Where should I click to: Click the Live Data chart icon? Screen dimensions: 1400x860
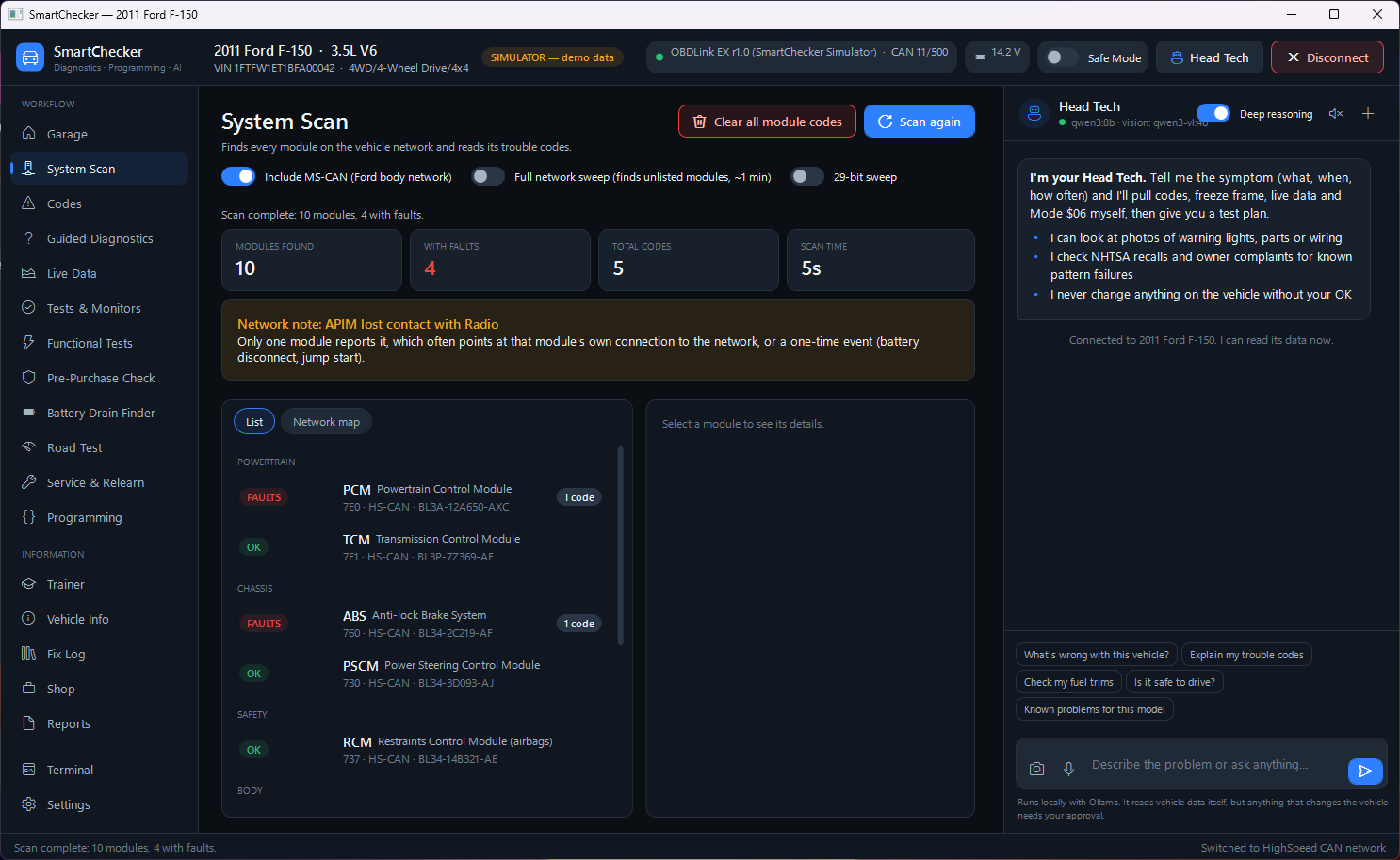pyautogui.click(x=29, y=273)
